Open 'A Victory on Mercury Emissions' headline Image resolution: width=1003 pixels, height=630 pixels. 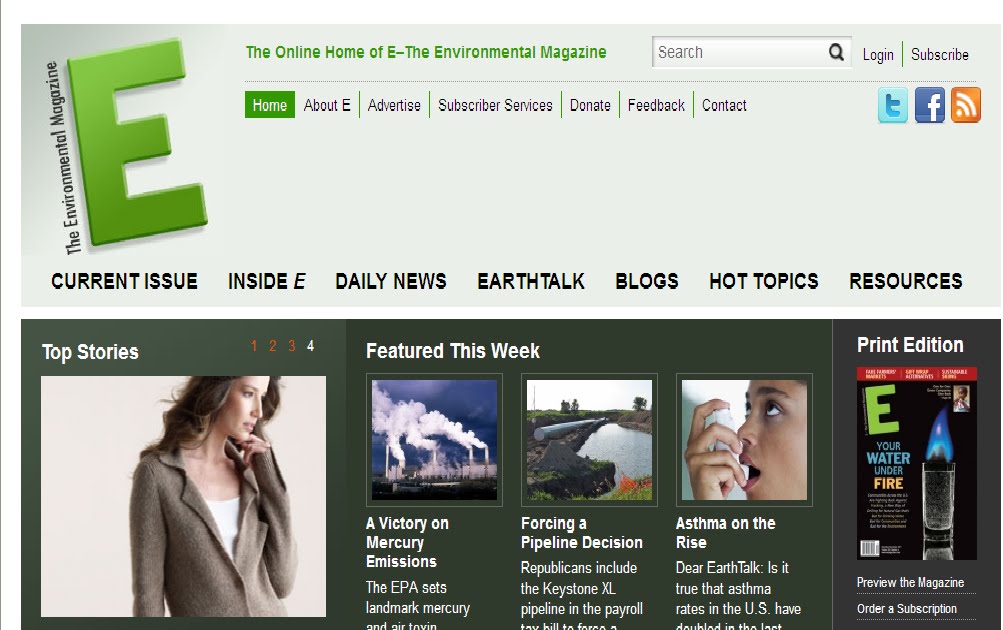pyautogui.click(x=407, y=542)
